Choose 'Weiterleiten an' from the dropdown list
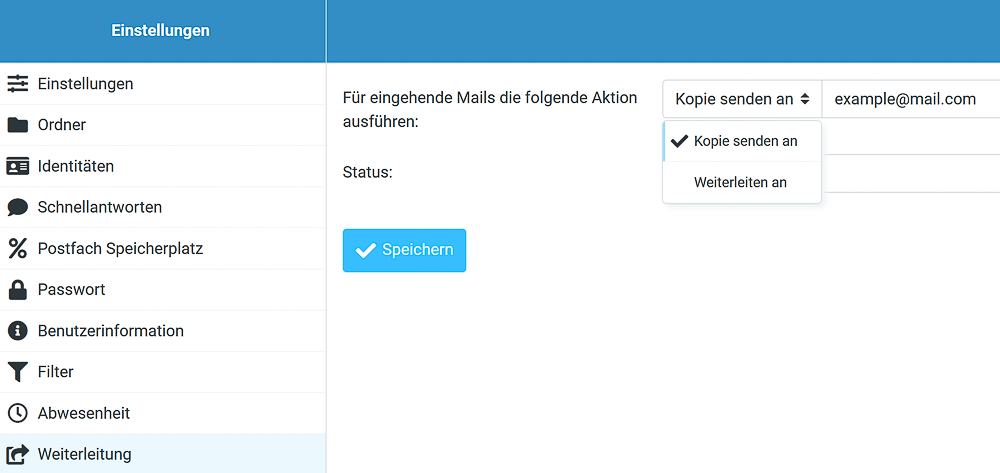 click(x=742, y=182)
